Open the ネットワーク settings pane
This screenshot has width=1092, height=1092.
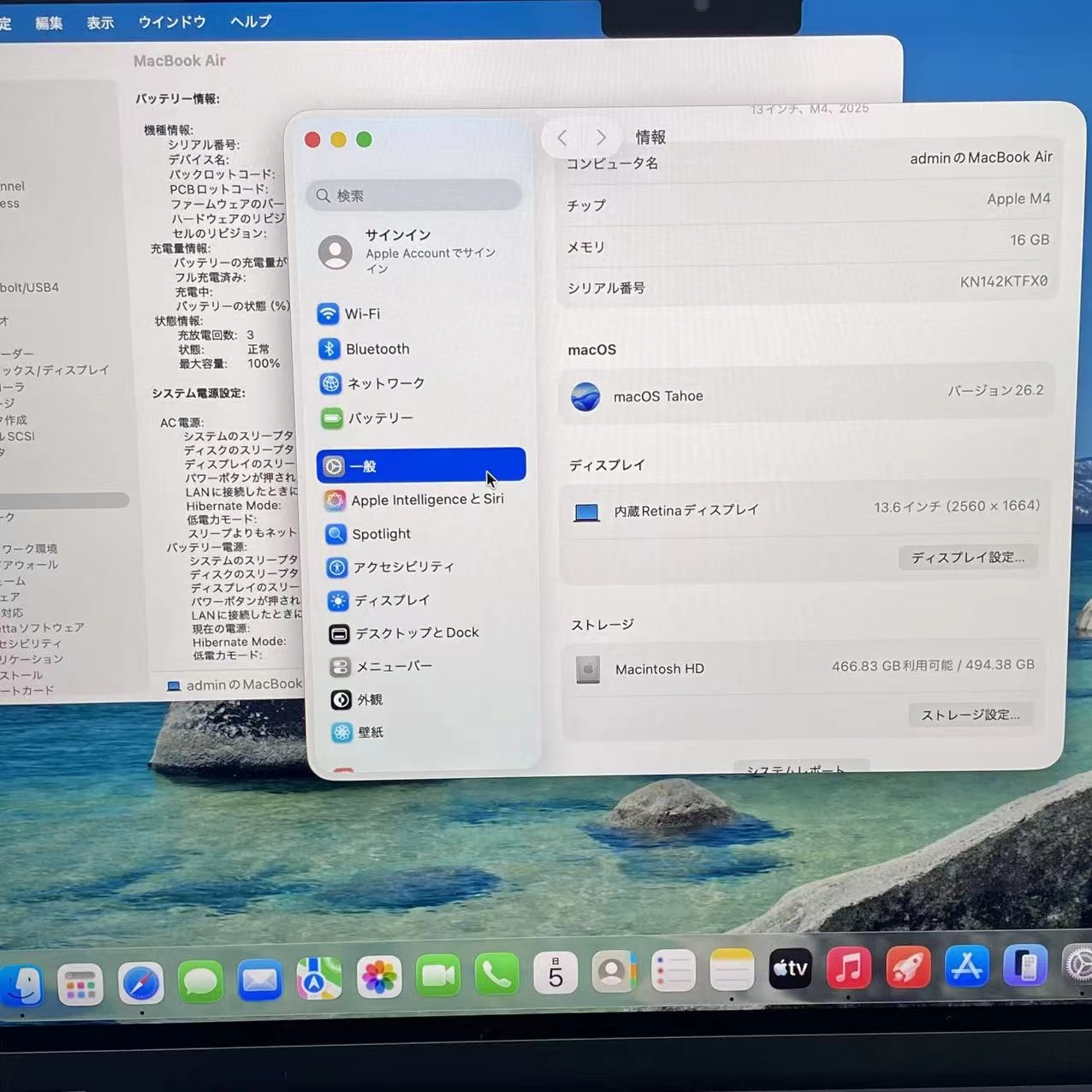click(x=383, y=383)
